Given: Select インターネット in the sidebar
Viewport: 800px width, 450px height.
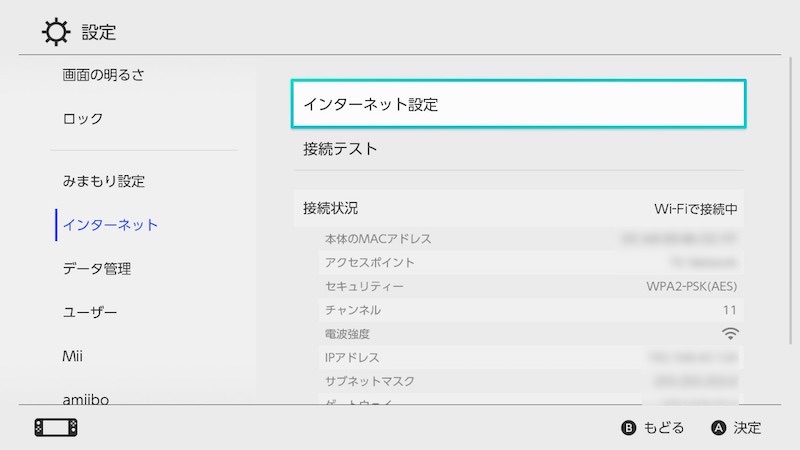Looking at the screenshot, I should [110, 225].
